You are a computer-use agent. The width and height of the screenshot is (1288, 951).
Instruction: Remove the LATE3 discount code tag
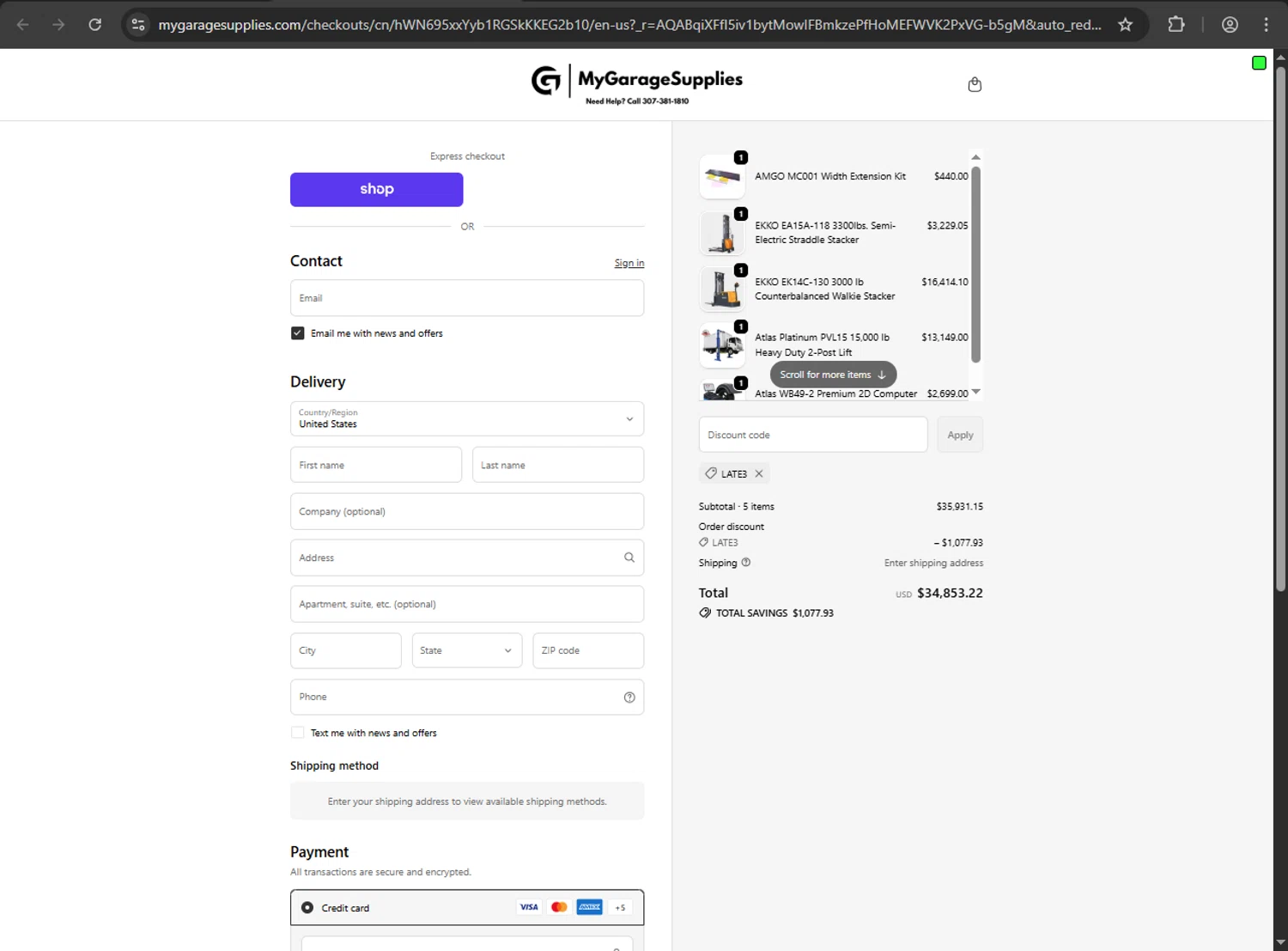759,473
